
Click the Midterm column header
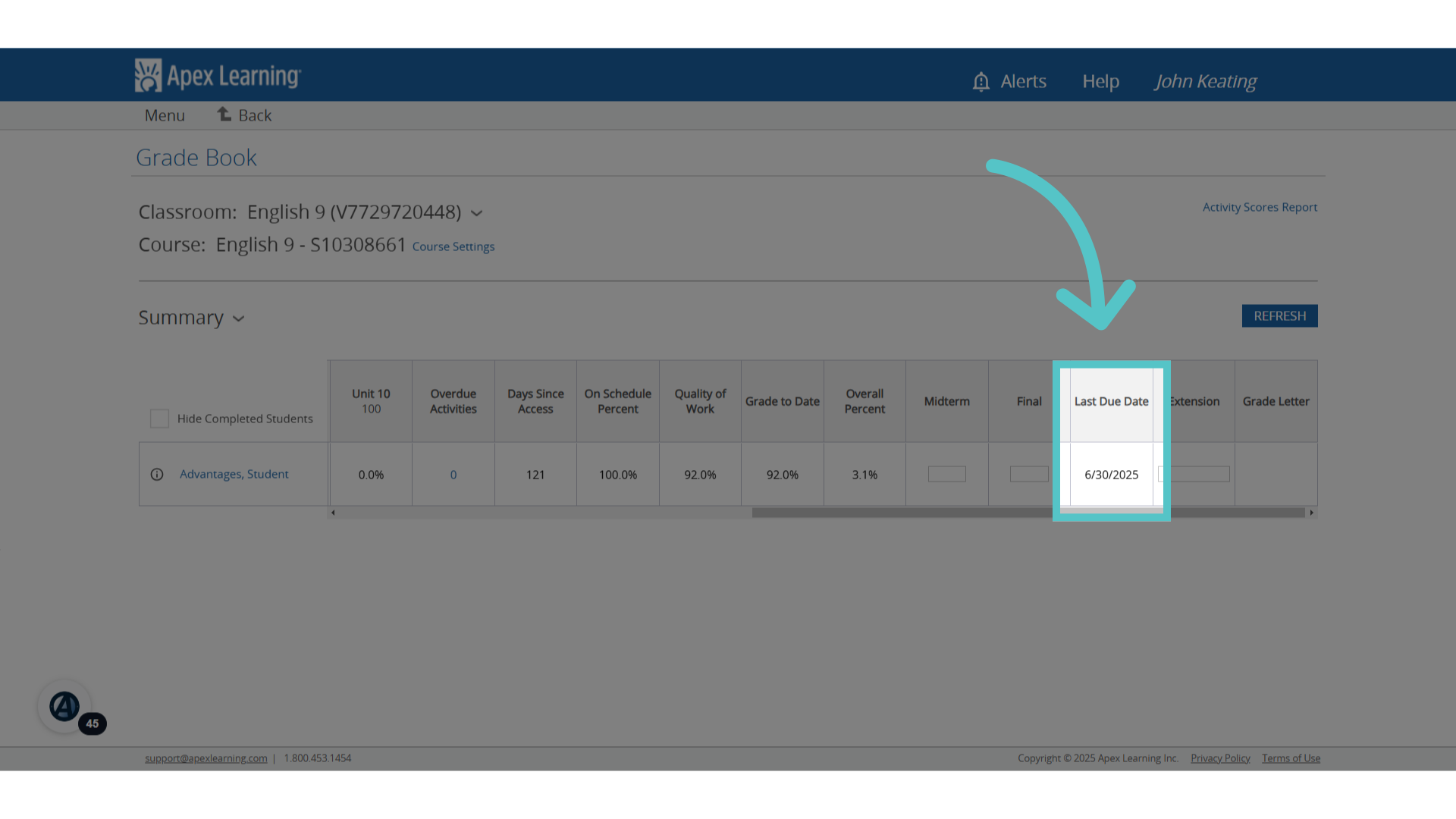click(946, 401)
